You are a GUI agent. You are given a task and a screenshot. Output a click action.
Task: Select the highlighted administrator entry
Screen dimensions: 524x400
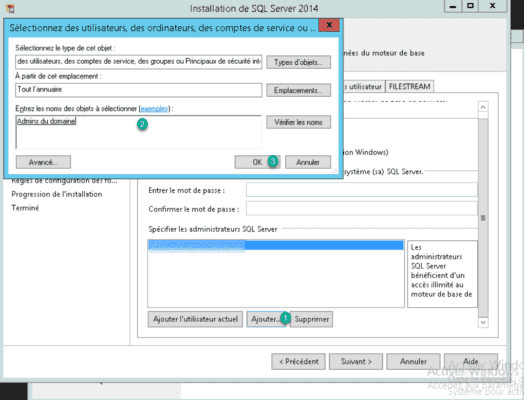276,246
